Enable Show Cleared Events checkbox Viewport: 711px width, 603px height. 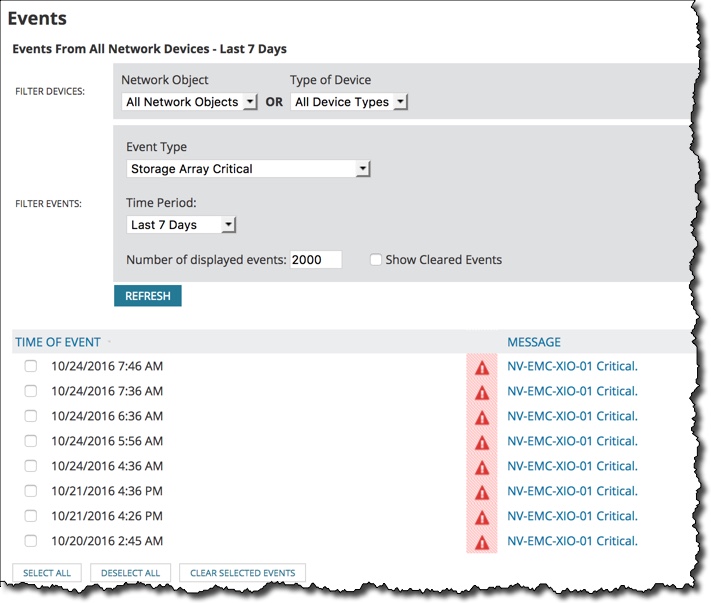[375, 260]
